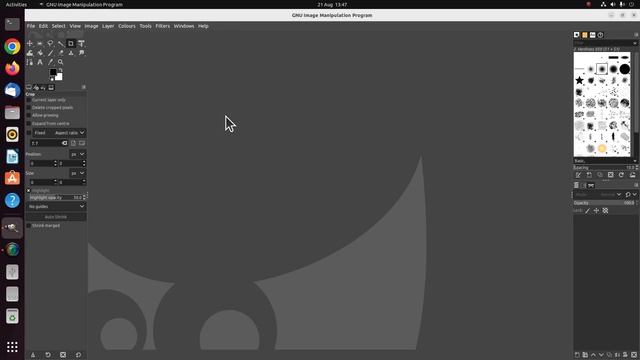
Task: Open the Fixed Aspect ratio dropdown
Action: click(59, 133)
